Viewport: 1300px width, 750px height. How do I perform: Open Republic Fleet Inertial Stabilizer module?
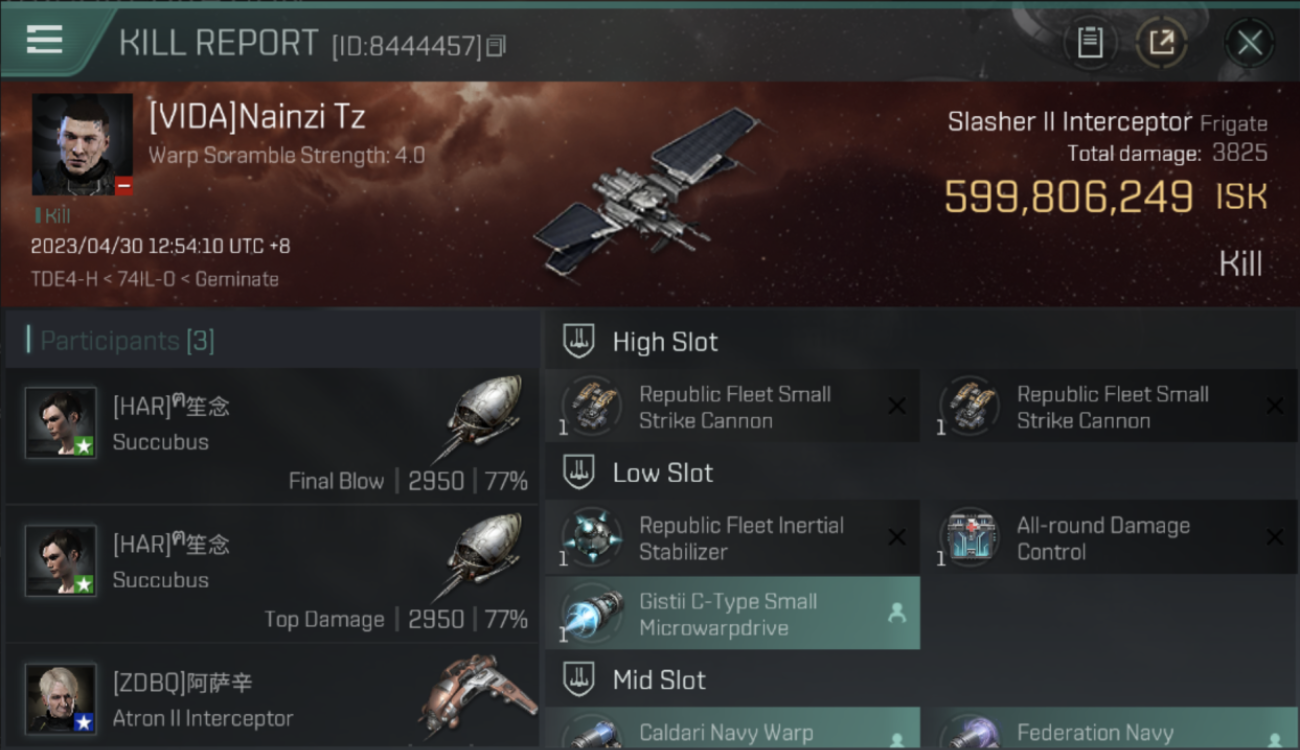point(732,538)
